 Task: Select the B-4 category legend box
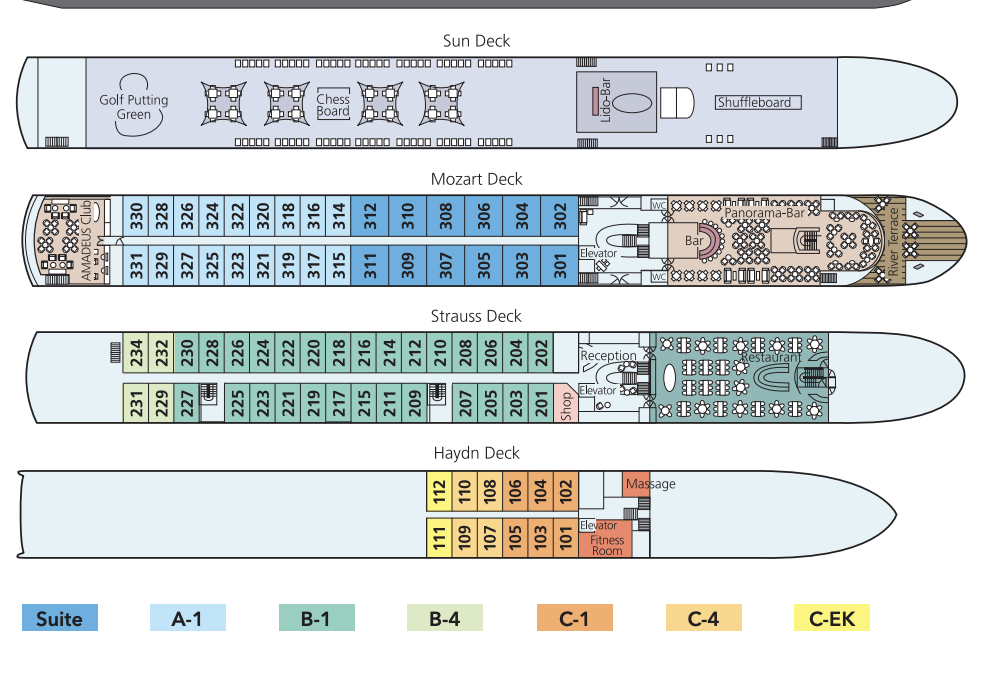(444, 617)
